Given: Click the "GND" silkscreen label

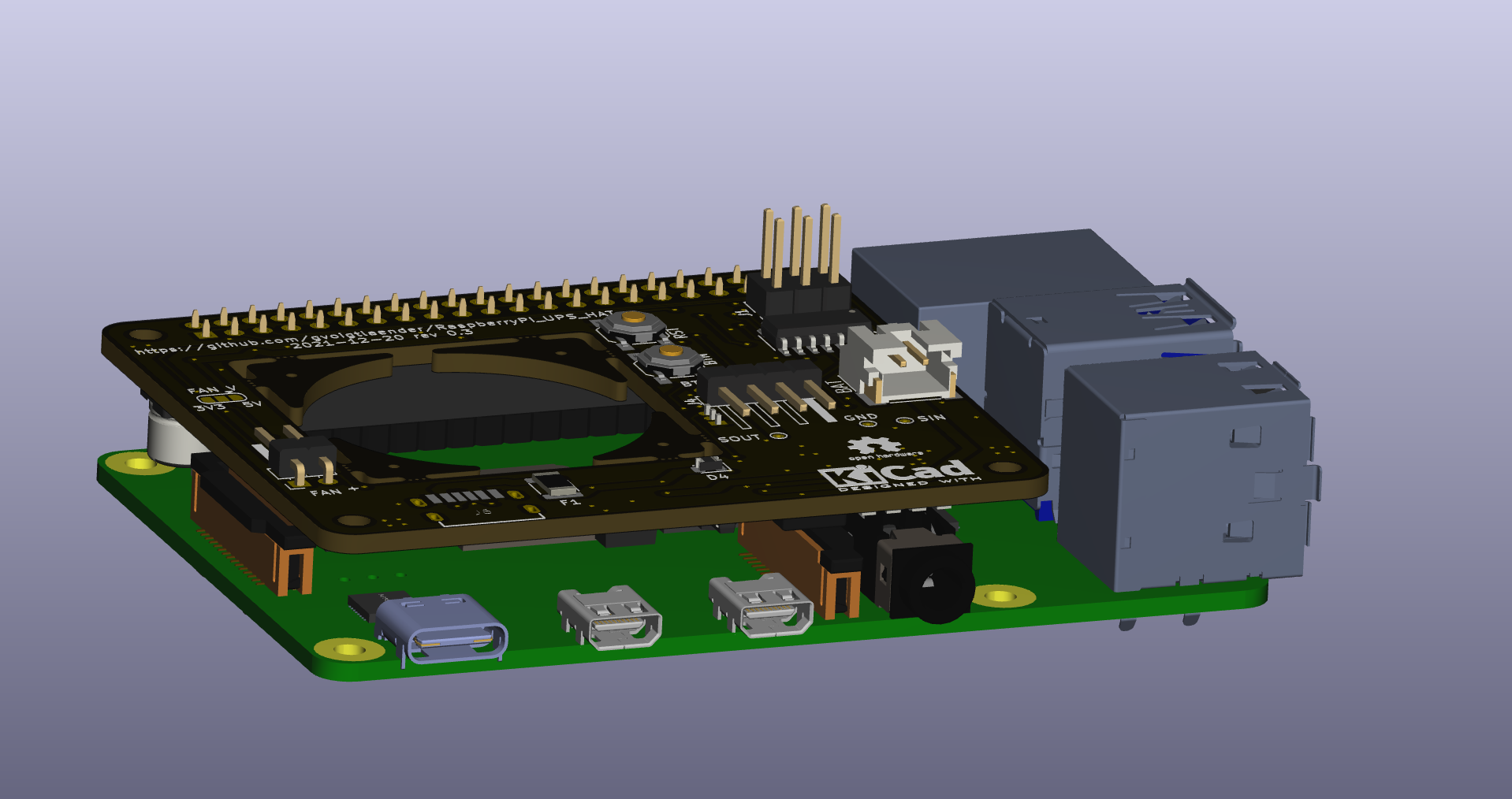Looking at the screenshot, I should (861, 418).
